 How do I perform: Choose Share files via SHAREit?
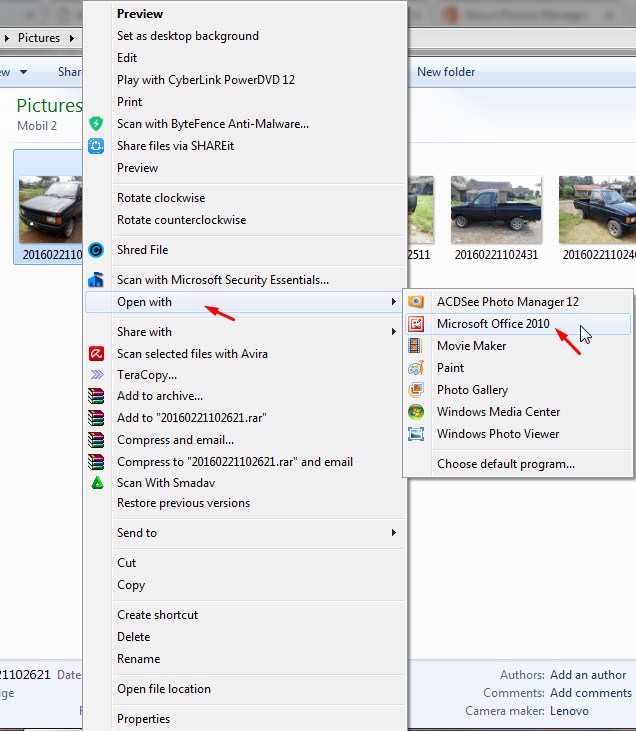coord(175,146)
